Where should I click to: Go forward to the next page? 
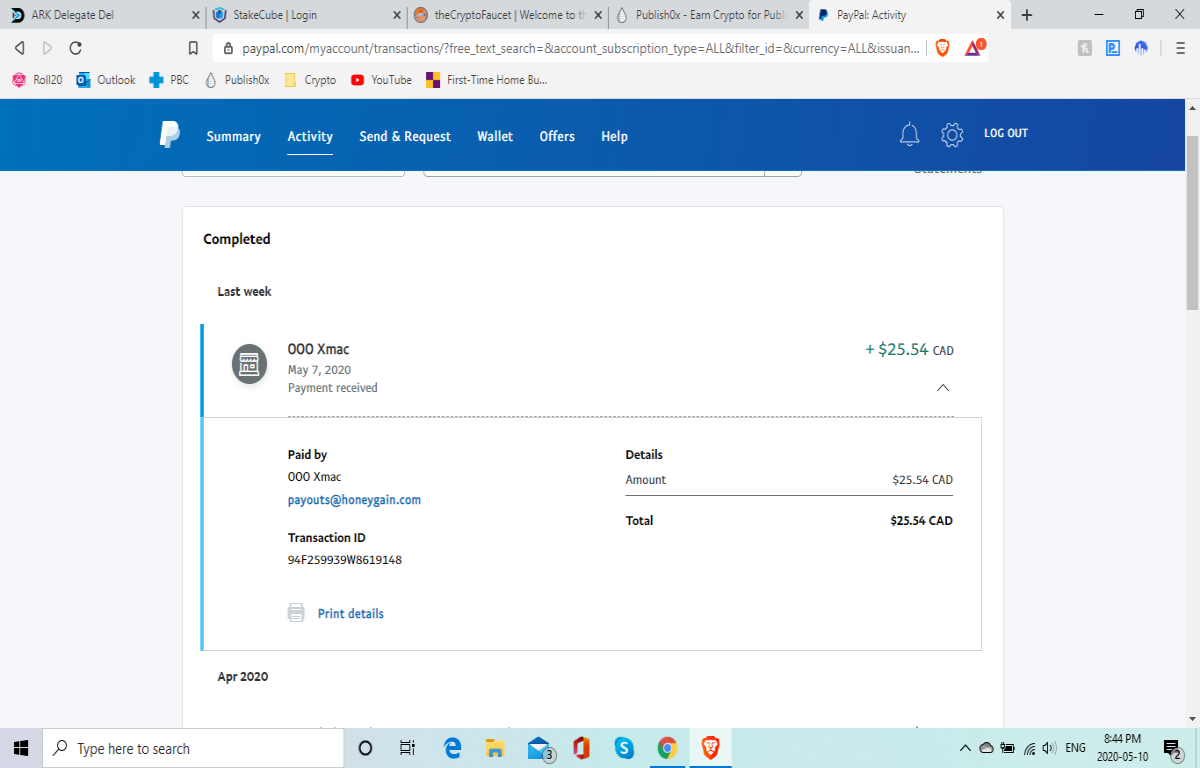(x=47, y=48)
